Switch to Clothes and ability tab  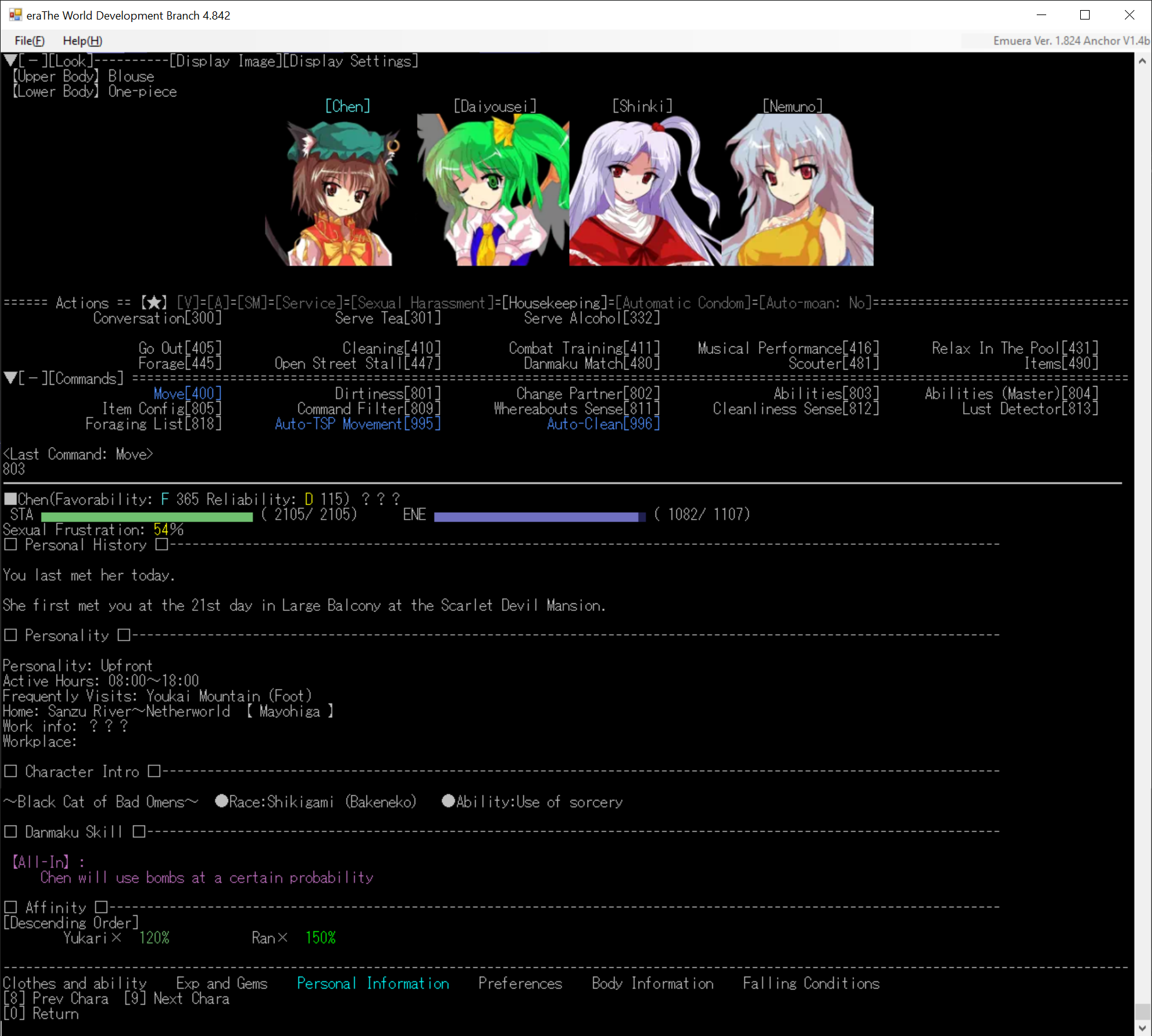click(75, 983)
